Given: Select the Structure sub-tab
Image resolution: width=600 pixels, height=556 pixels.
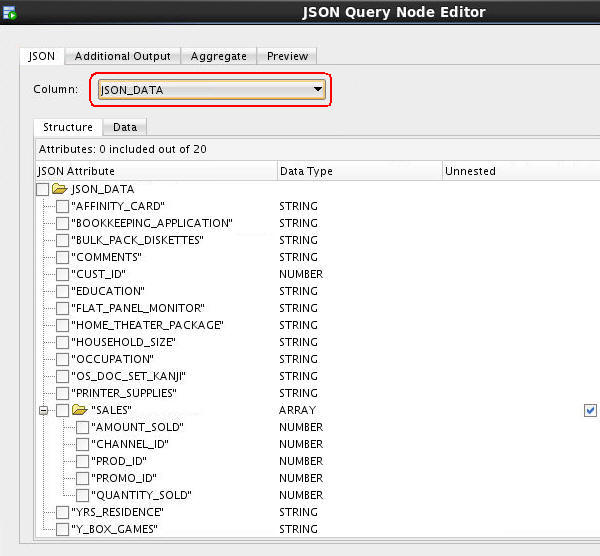Looking at the screenshot, I should coord(68,127).
